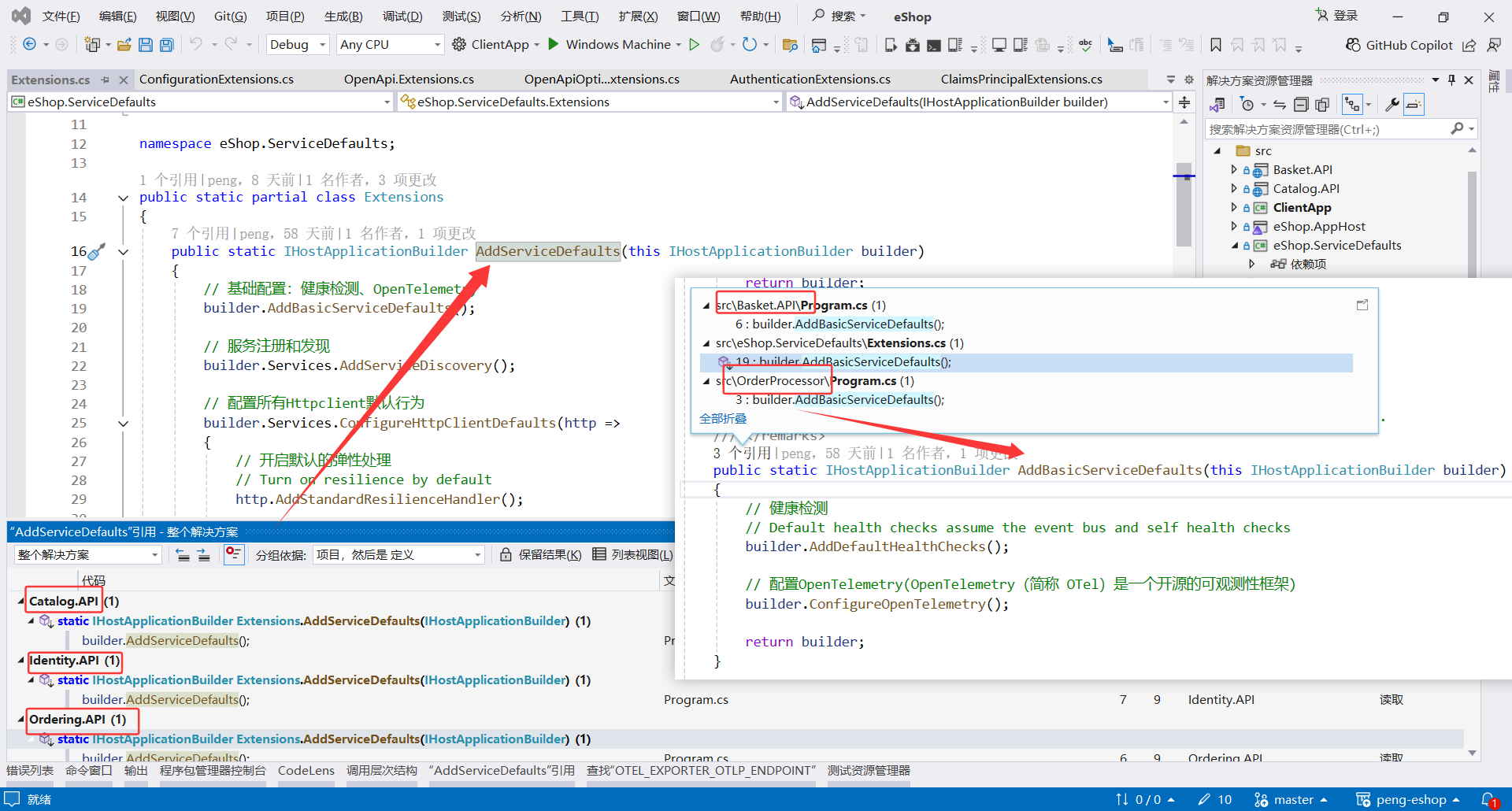Click the Start Without Debugging outline arrow
Screen dimensions: 1512x811
[x=694, y=45]
